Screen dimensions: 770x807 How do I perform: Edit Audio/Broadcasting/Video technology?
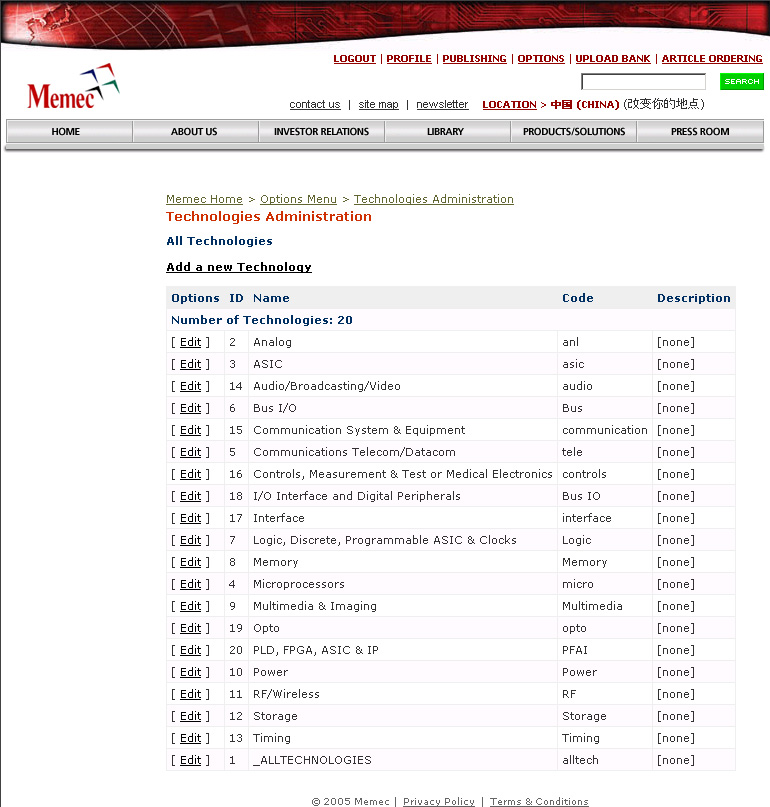click(190, 387)
